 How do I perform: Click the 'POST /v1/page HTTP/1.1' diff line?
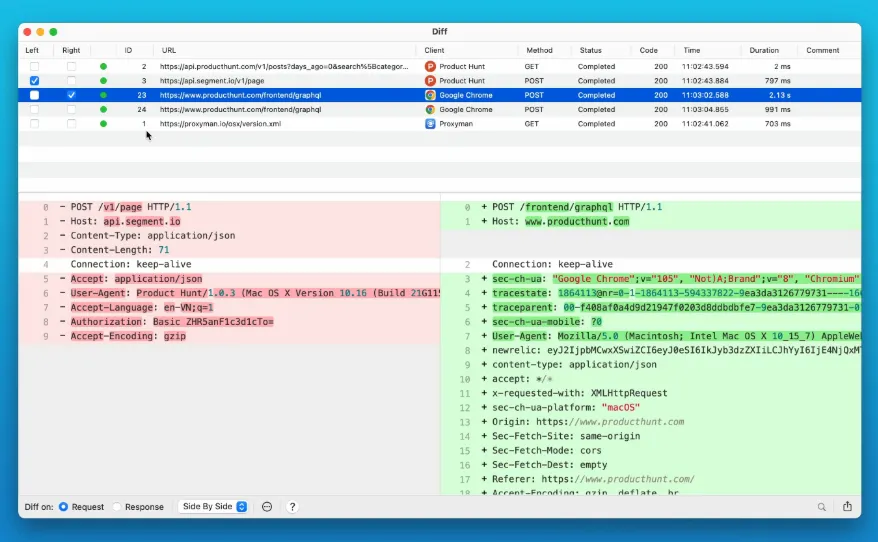230,207
